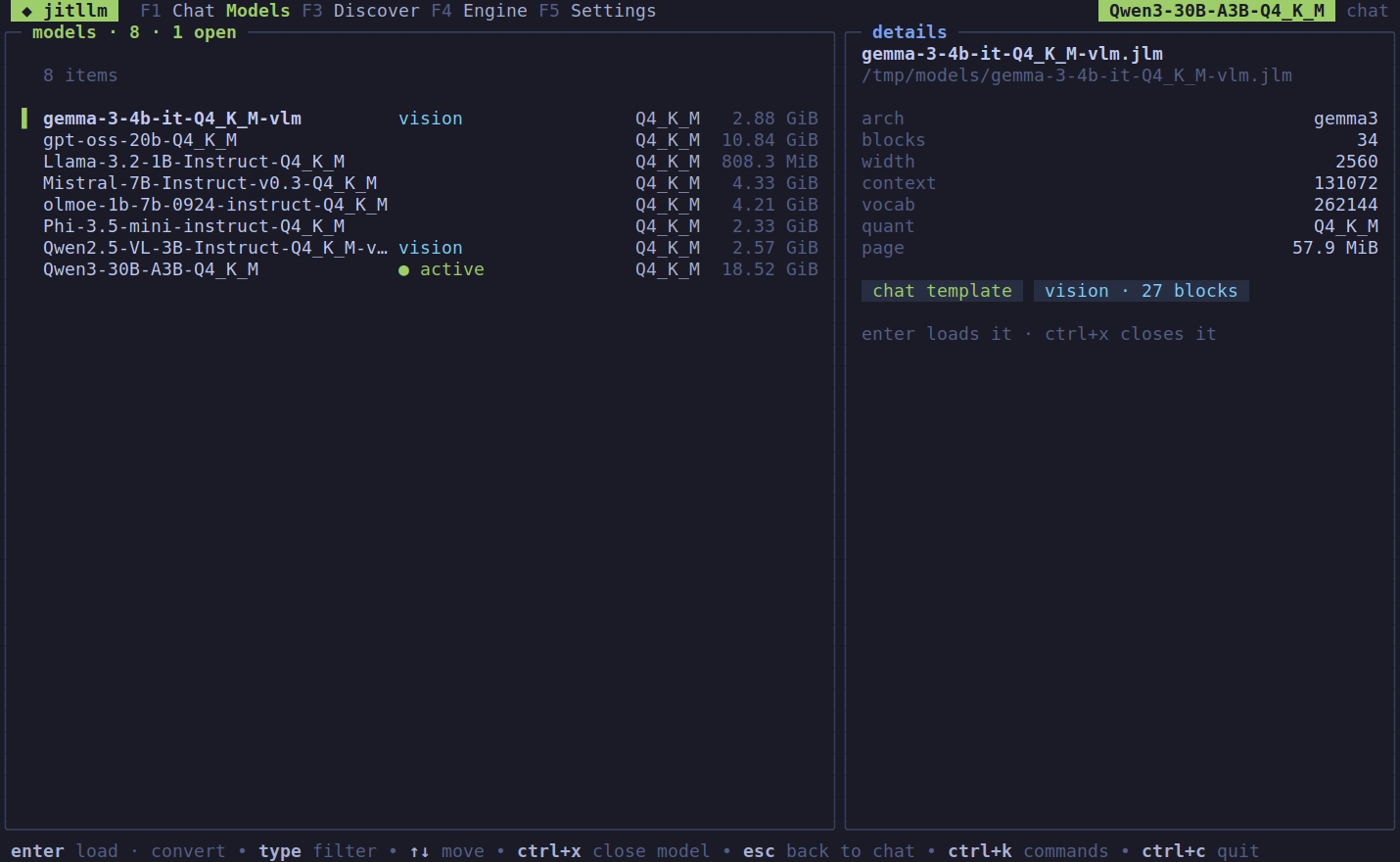Click the vision tag on Qwen2.5-VL row

click(431, 248)
